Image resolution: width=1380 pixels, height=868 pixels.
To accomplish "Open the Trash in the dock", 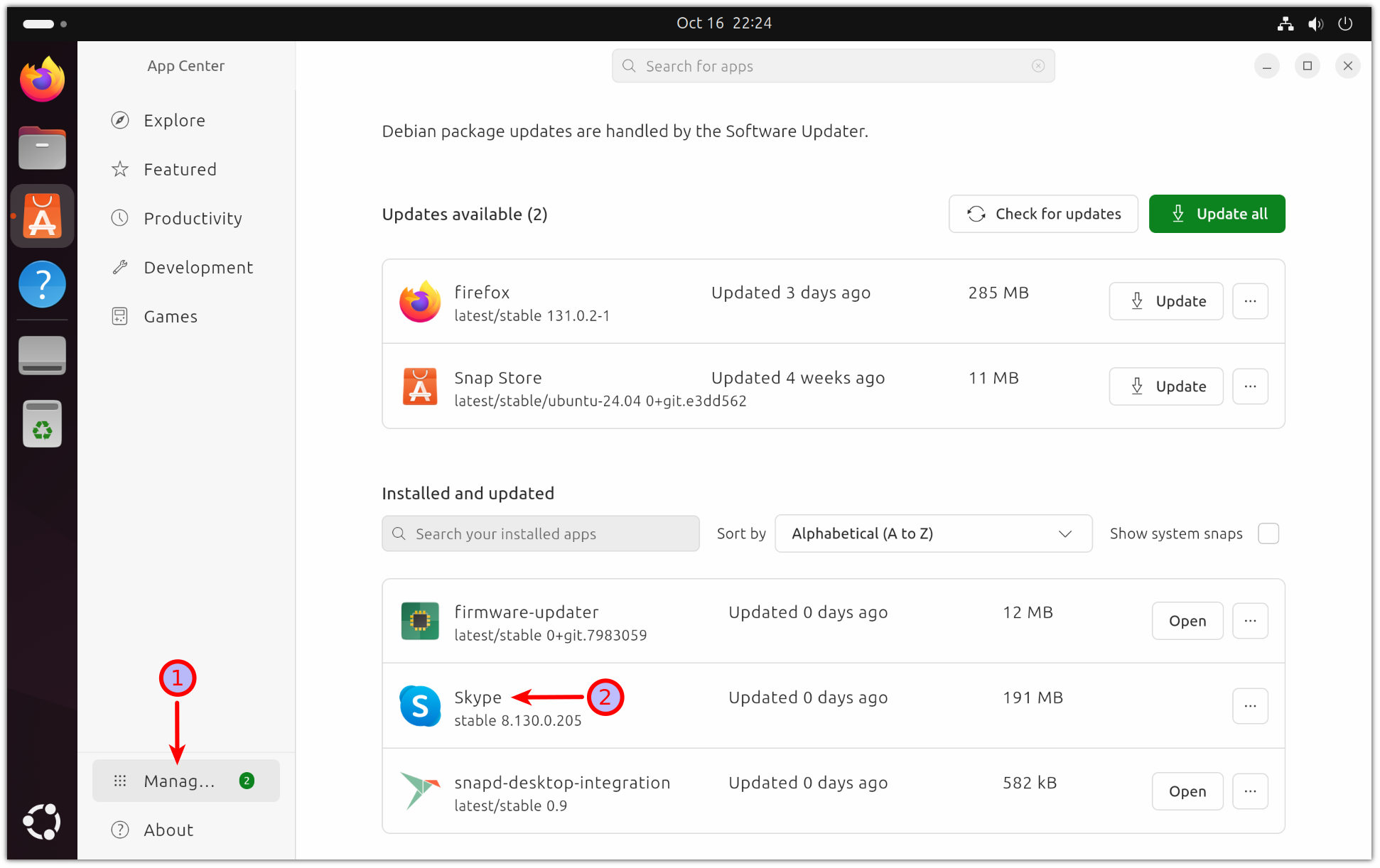I will 42,423.
